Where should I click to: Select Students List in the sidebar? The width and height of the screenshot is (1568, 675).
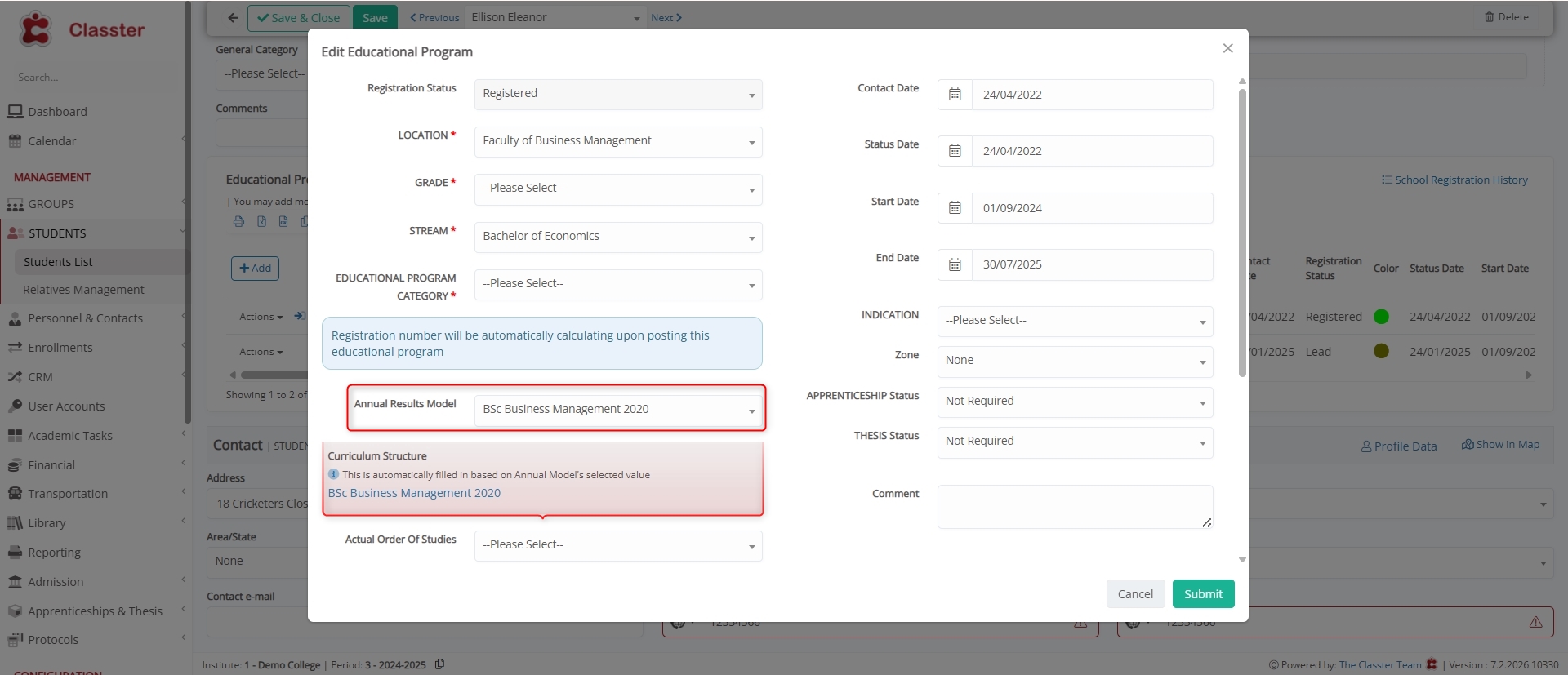coord(58,262)
